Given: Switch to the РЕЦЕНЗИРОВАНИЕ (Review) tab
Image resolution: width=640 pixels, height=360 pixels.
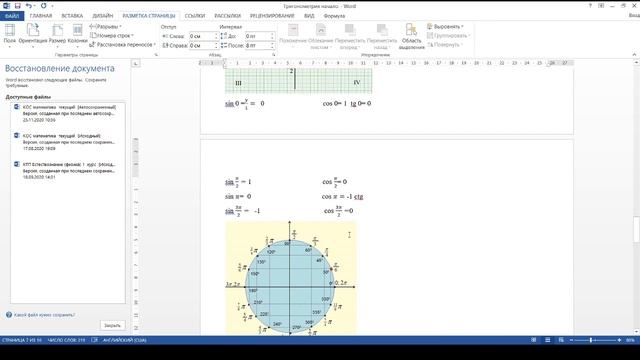Looking at the screenshot, I should point(272,16).
